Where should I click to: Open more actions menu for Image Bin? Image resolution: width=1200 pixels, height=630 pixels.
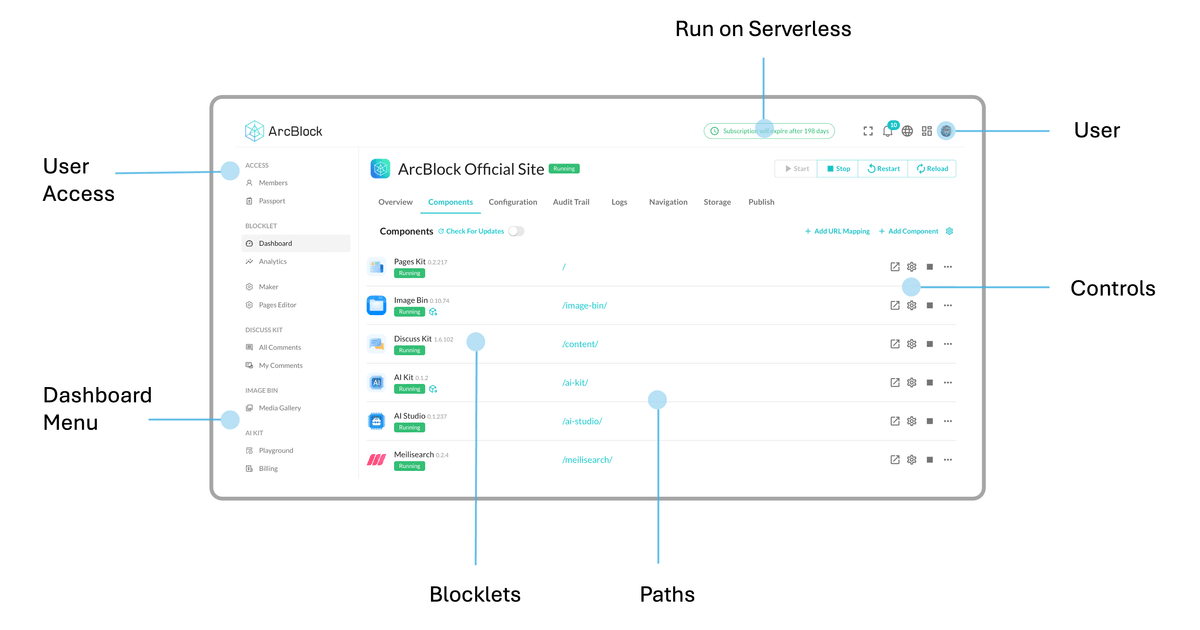[x=948, y=305]
